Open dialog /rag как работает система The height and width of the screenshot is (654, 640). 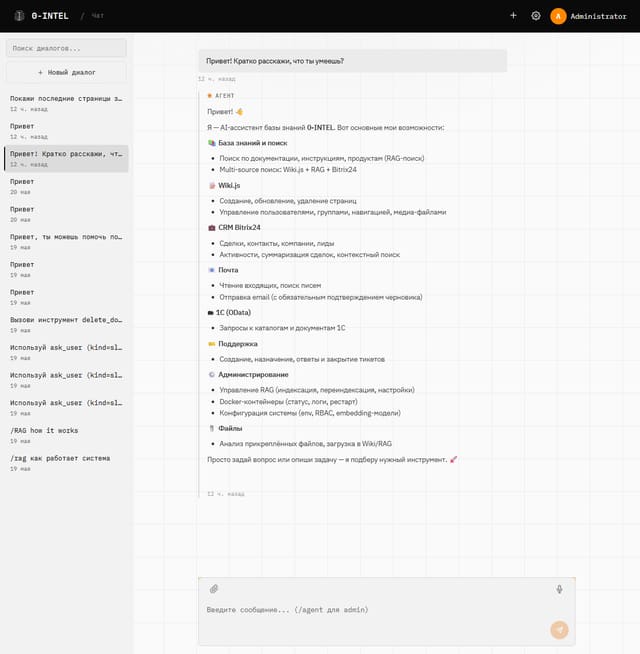(x=66, y=463)
